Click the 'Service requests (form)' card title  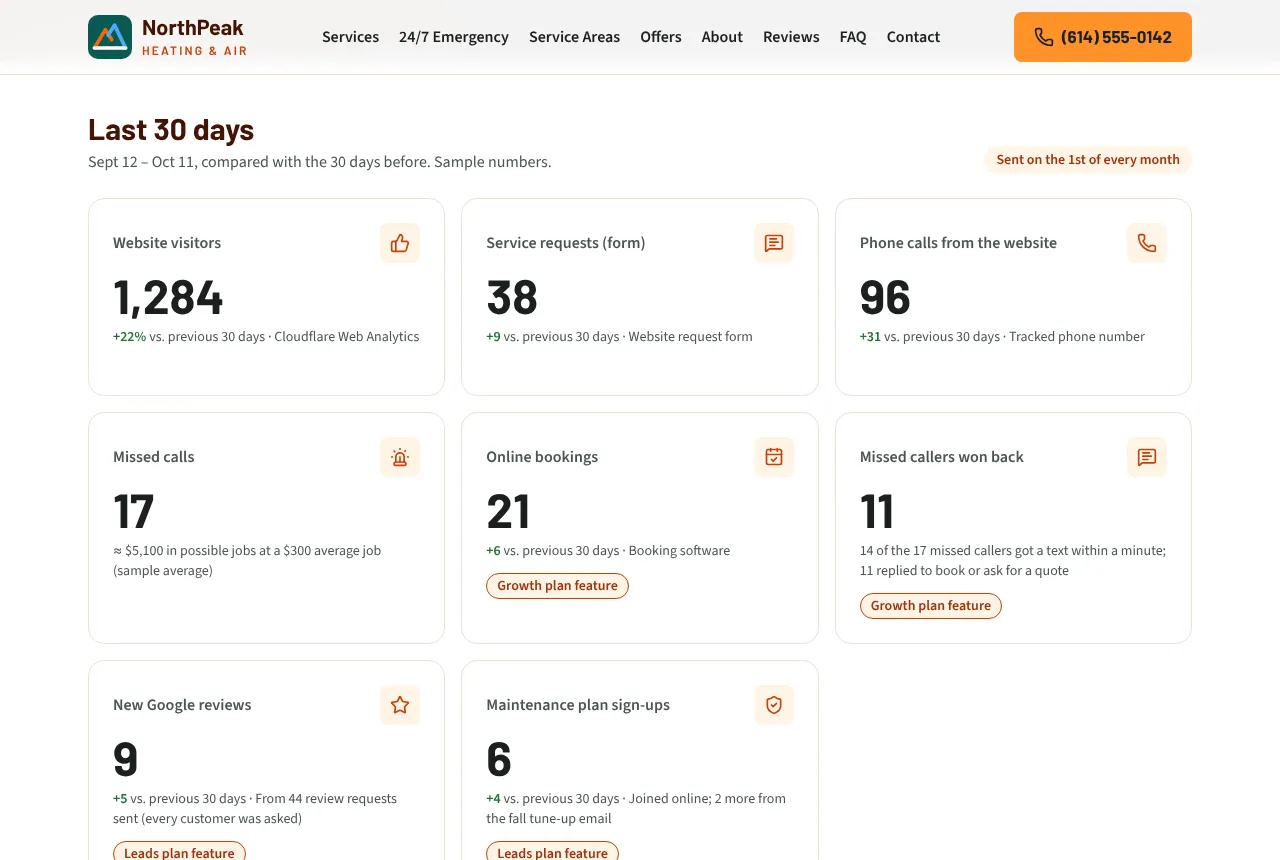click(566, 243)
